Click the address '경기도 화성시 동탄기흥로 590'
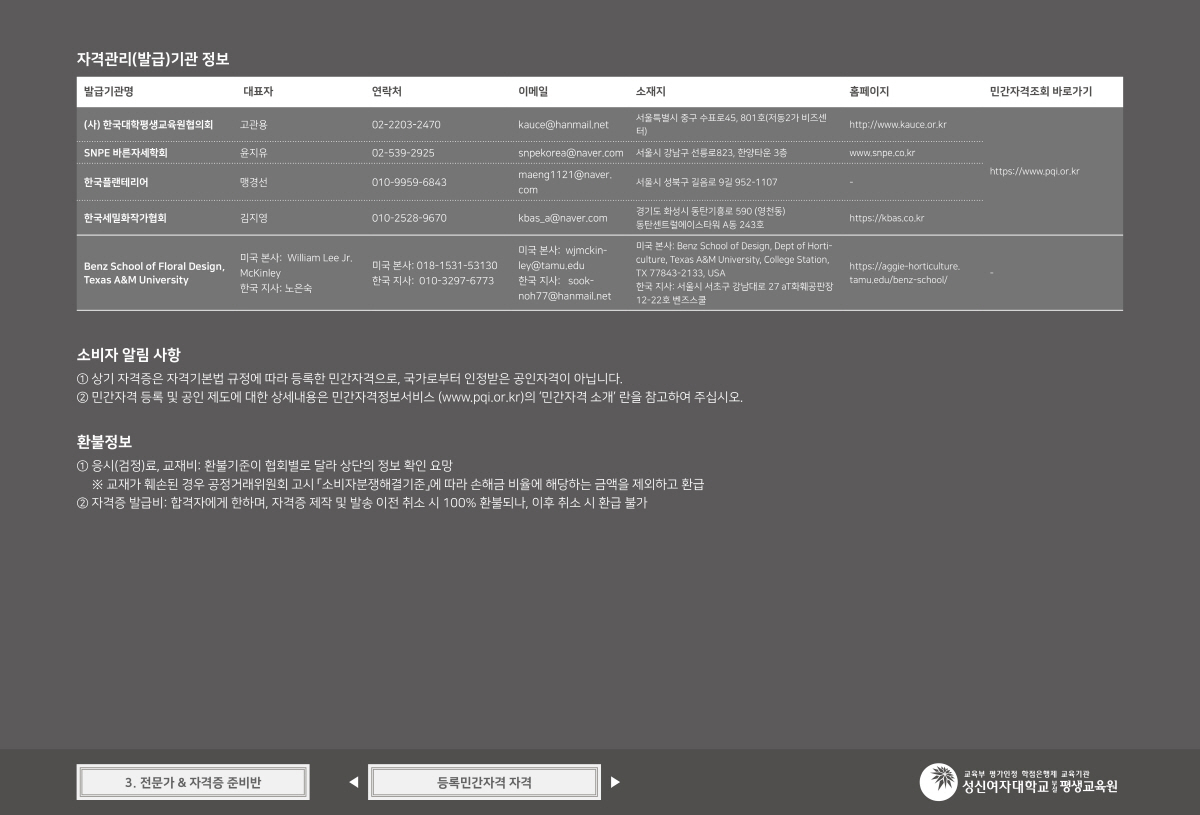Image resolution: width=1200 pixels, height=815 pixels. [x=711, y=218]
